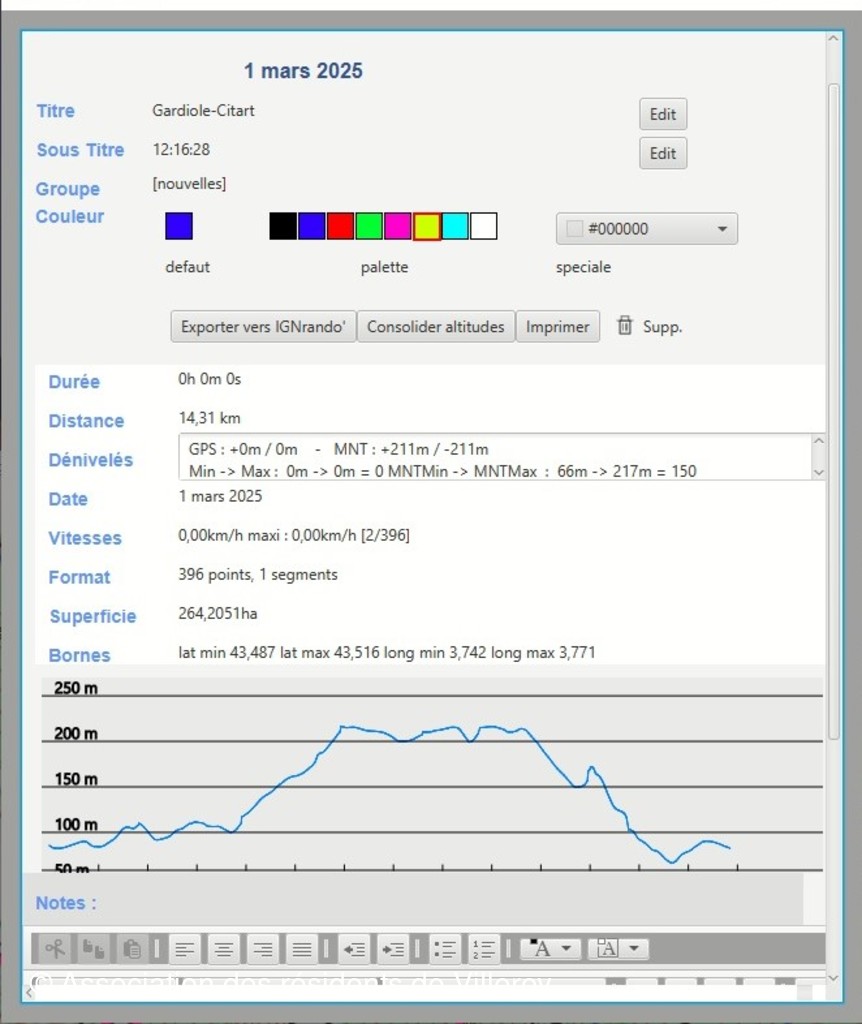Click Exporter vers IGNrando' button
Image resolution: width=862 pixels, height=1024 pixels.
coord(263,327)
